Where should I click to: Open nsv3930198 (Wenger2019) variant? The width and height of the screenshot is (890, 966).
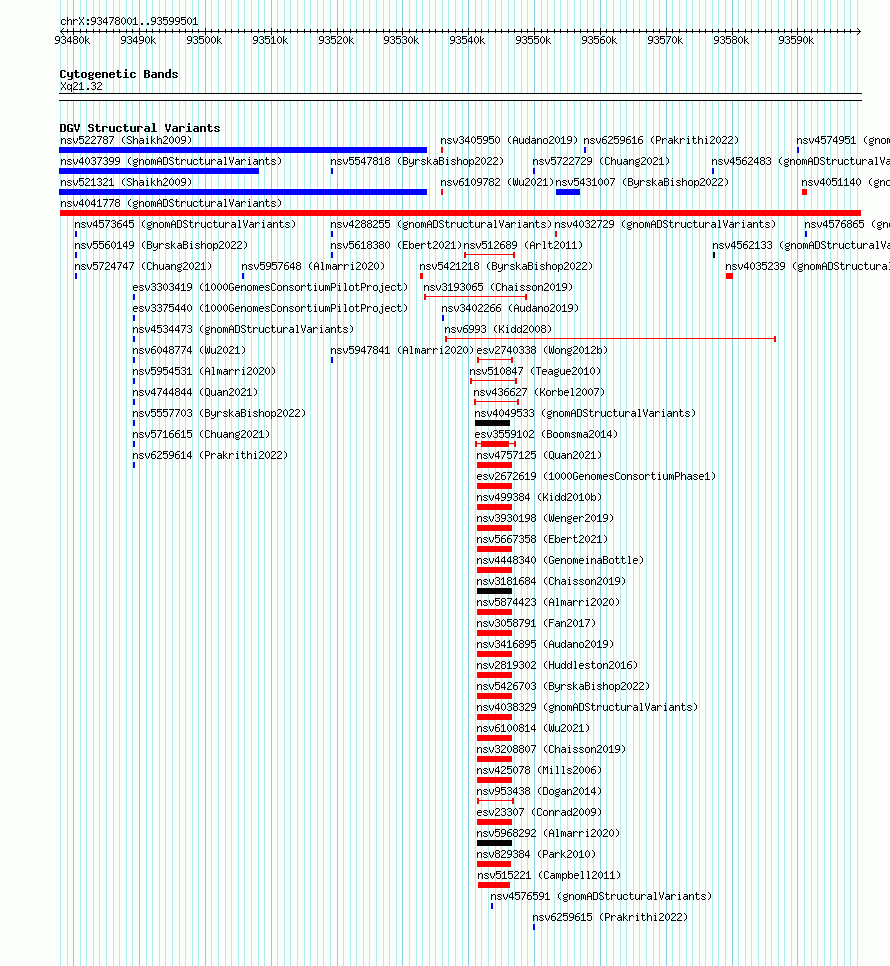point(545,518)
